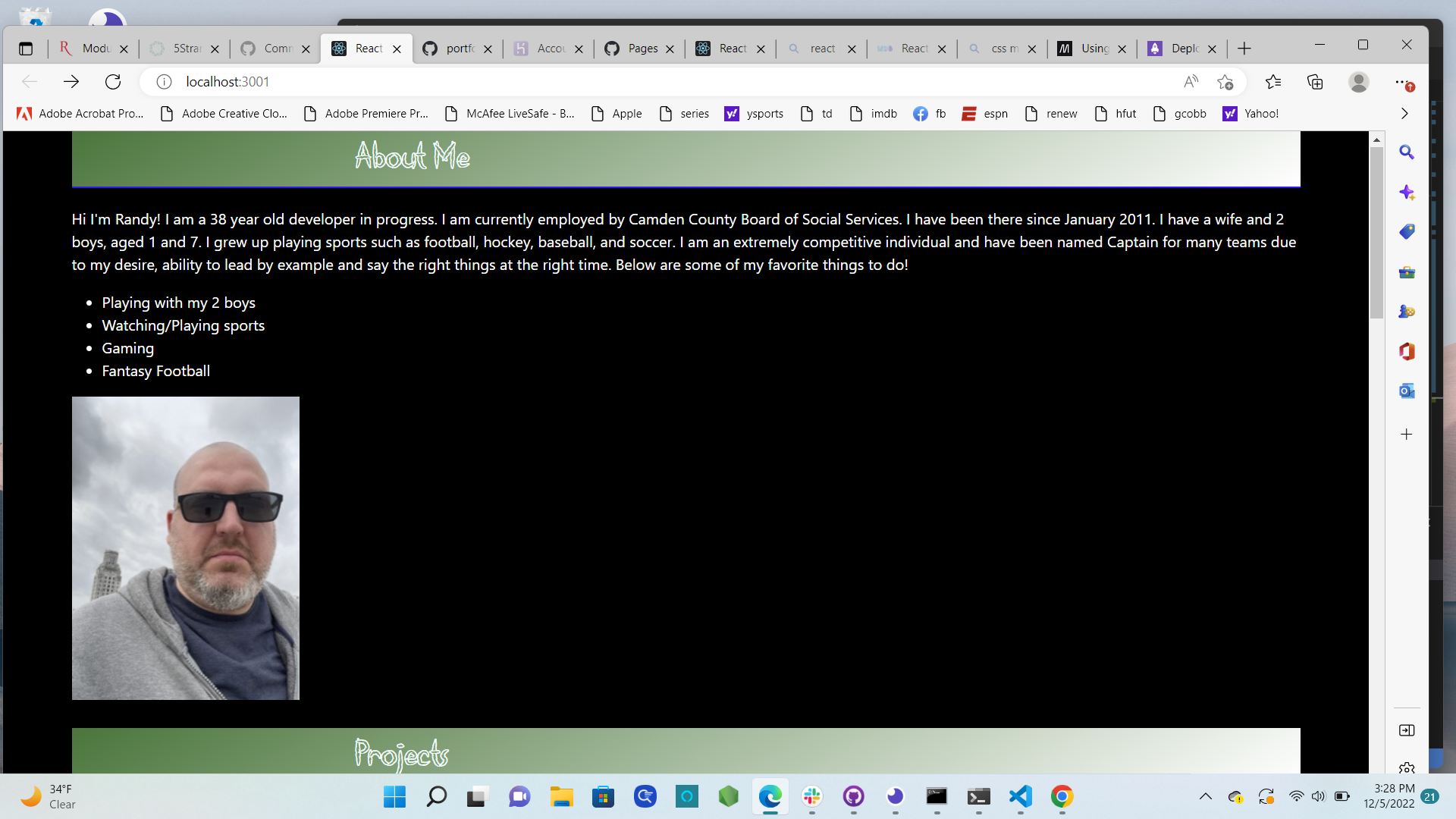Open Collections toolbar icon
1456x819 pixels.
pos(1315,82)
